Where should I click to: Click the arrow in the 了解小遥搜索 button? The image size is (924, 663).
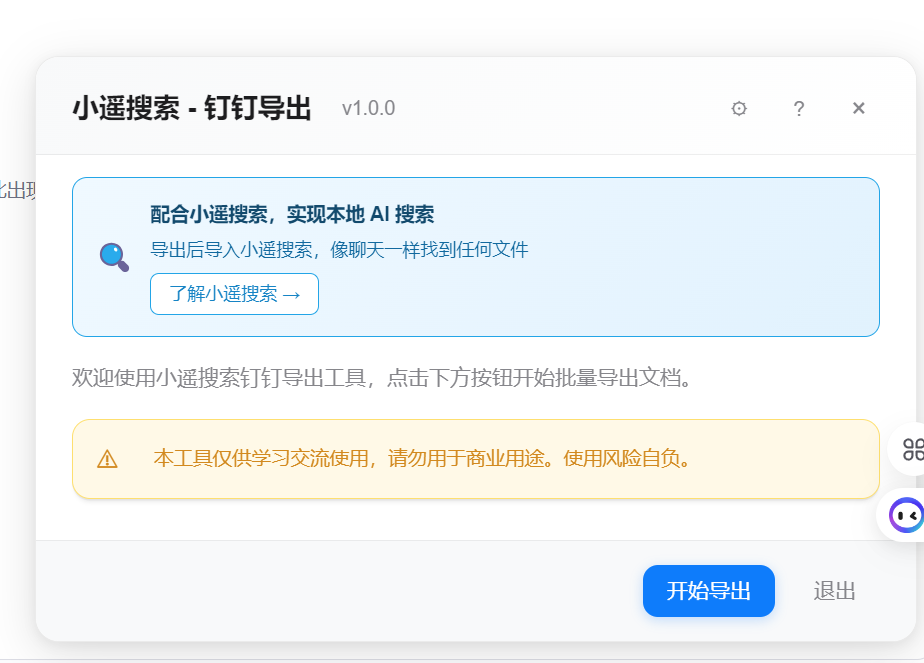(292, 295)
